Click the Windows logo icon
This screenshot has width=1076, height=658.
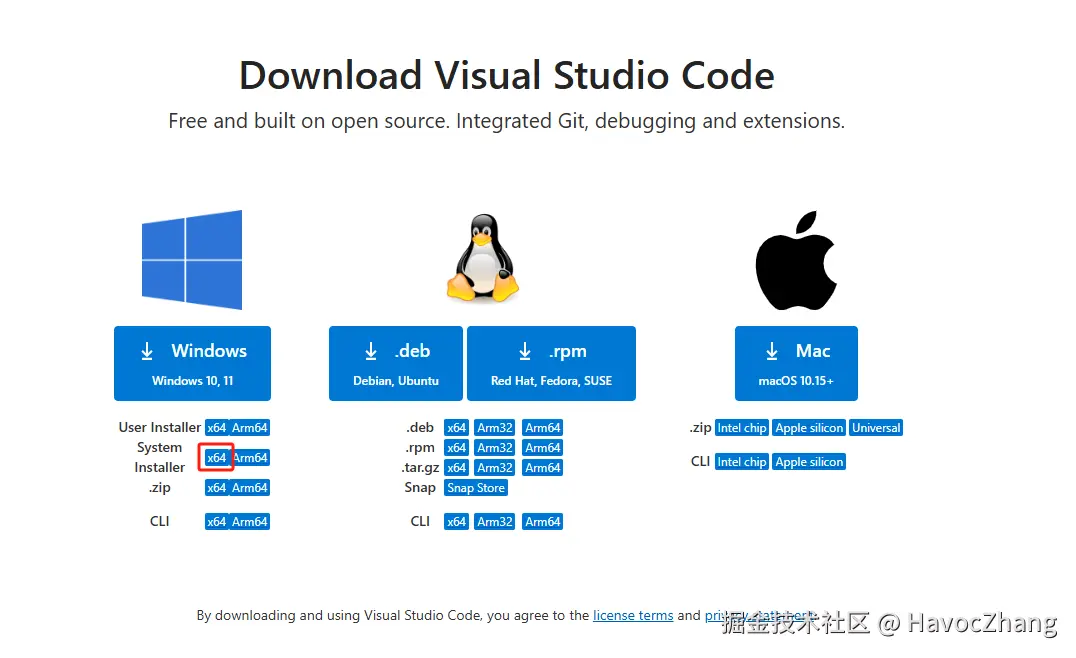pyautogui.click(x=191, y=259)
